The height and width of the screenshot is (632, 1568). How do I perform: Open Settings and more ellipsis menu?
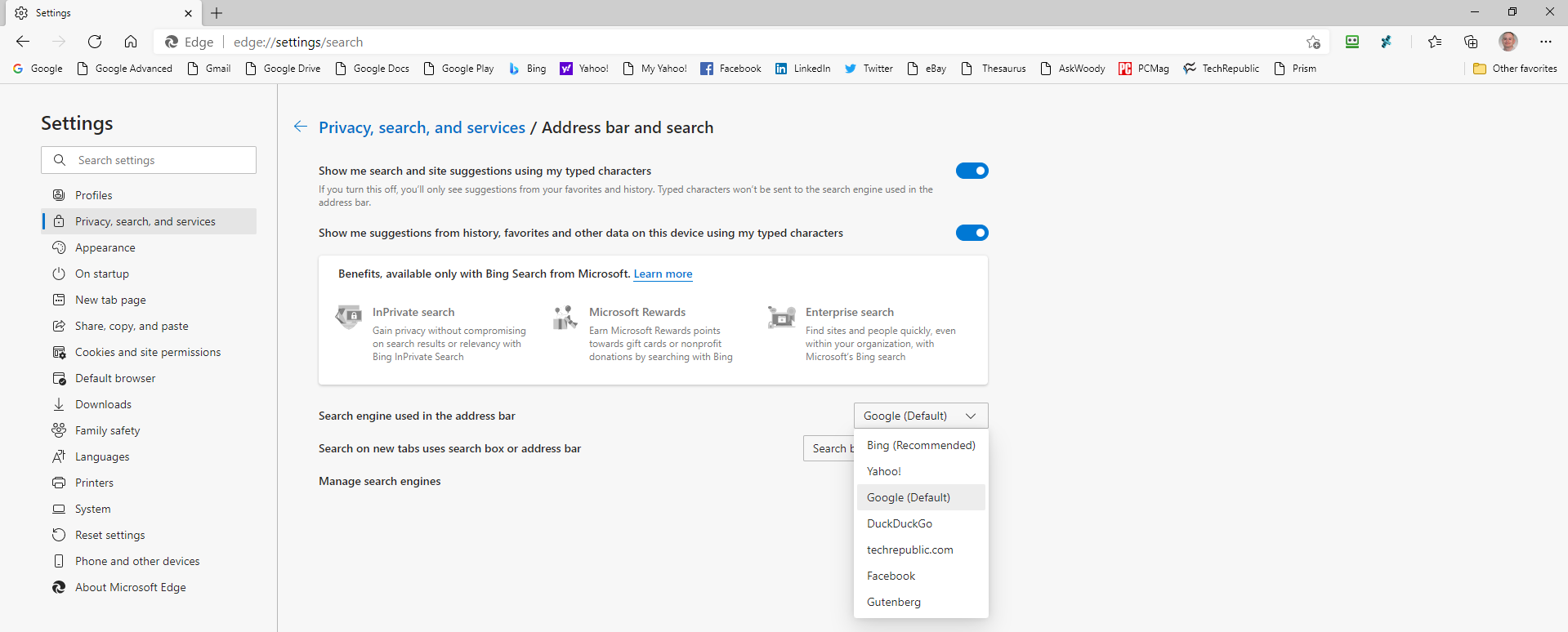pyautogui.click(x=1546, y=42)
